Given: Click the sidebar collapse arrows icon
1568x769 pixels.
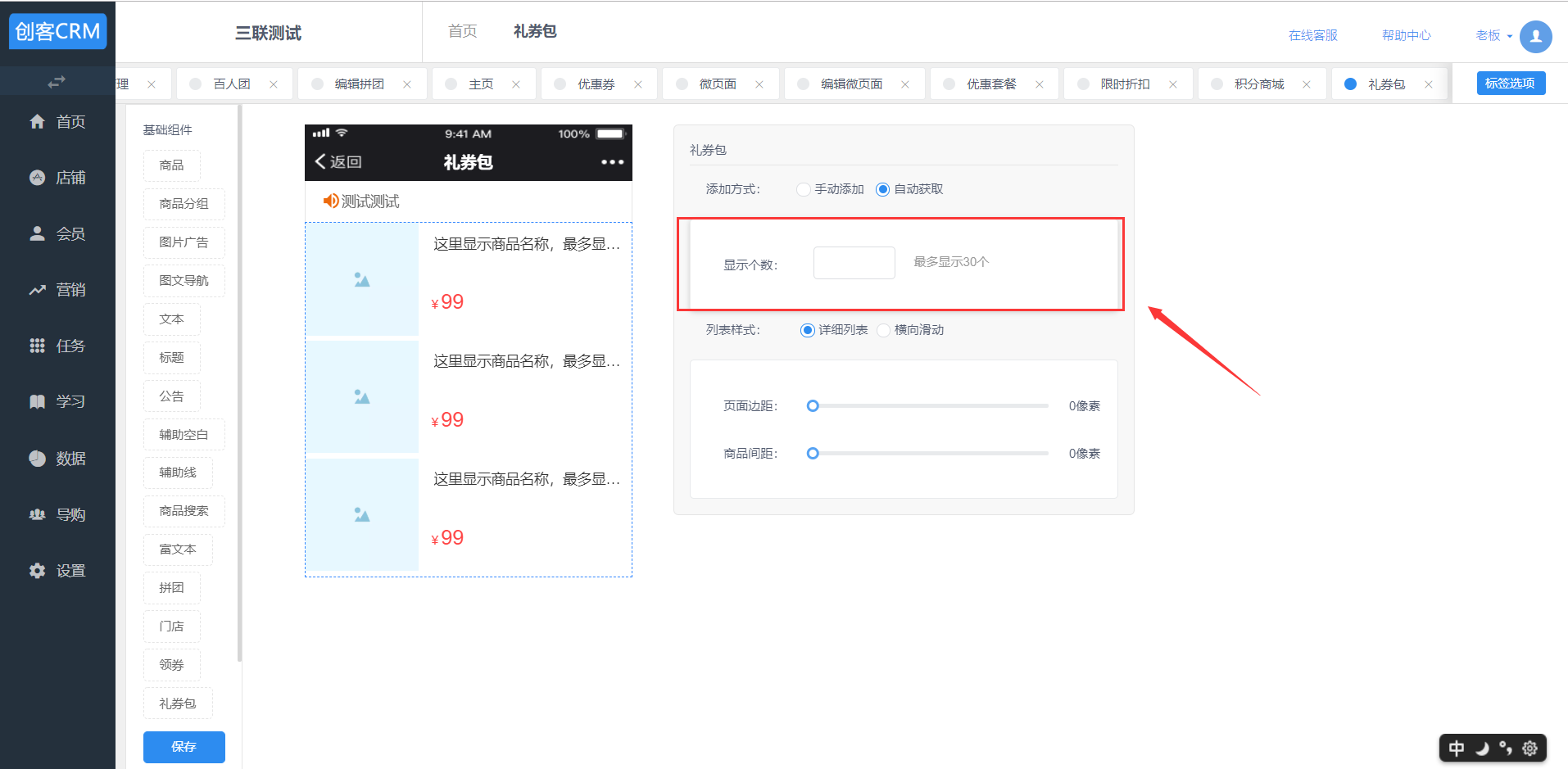Looking at the screenshot, I should click(57, 82).
